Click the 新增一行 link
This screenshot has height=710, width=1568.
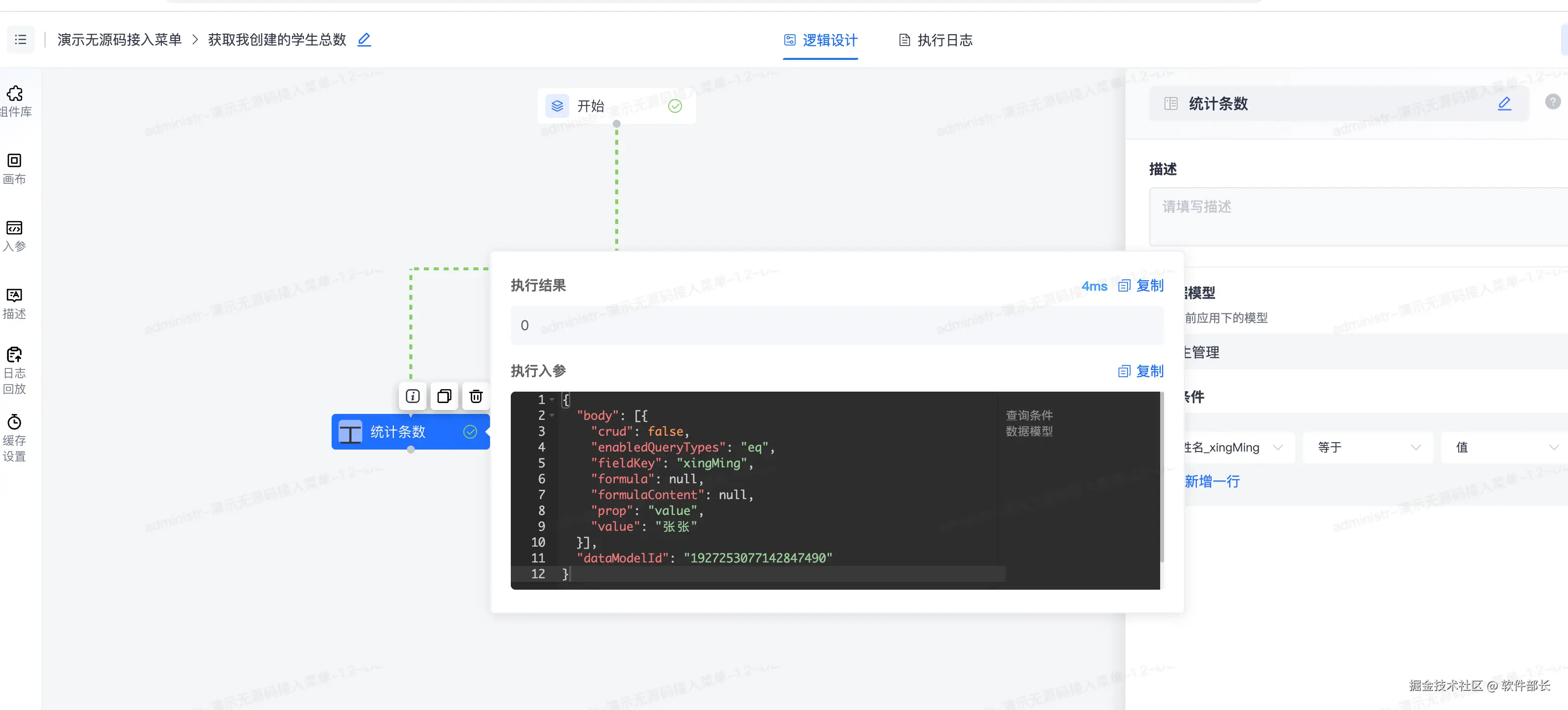pyautogui.click(x=1212, y=482)
